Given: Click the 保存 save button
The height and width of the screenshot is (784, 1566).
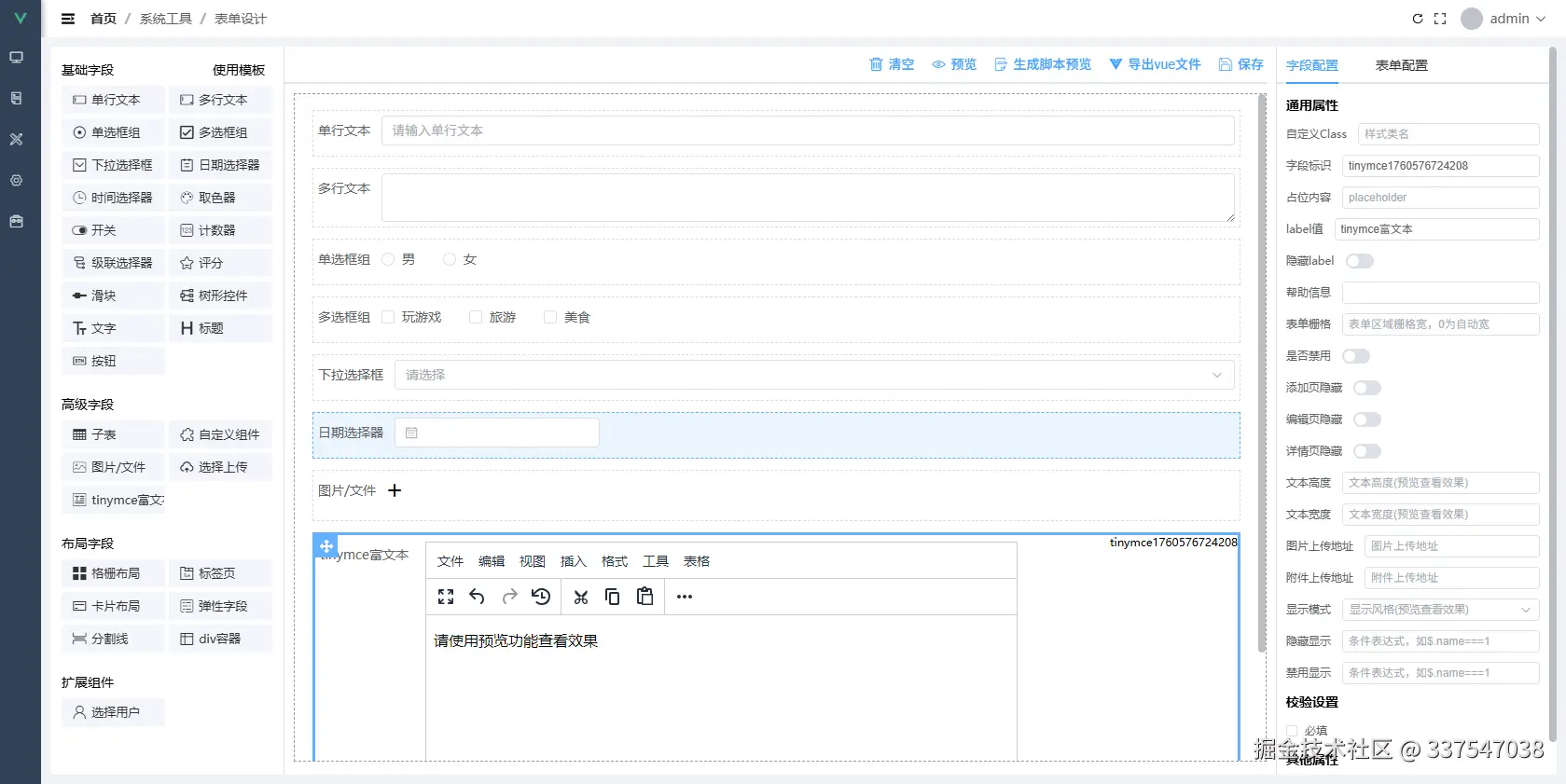Looking at the screenshot, I should (1240, 64).
